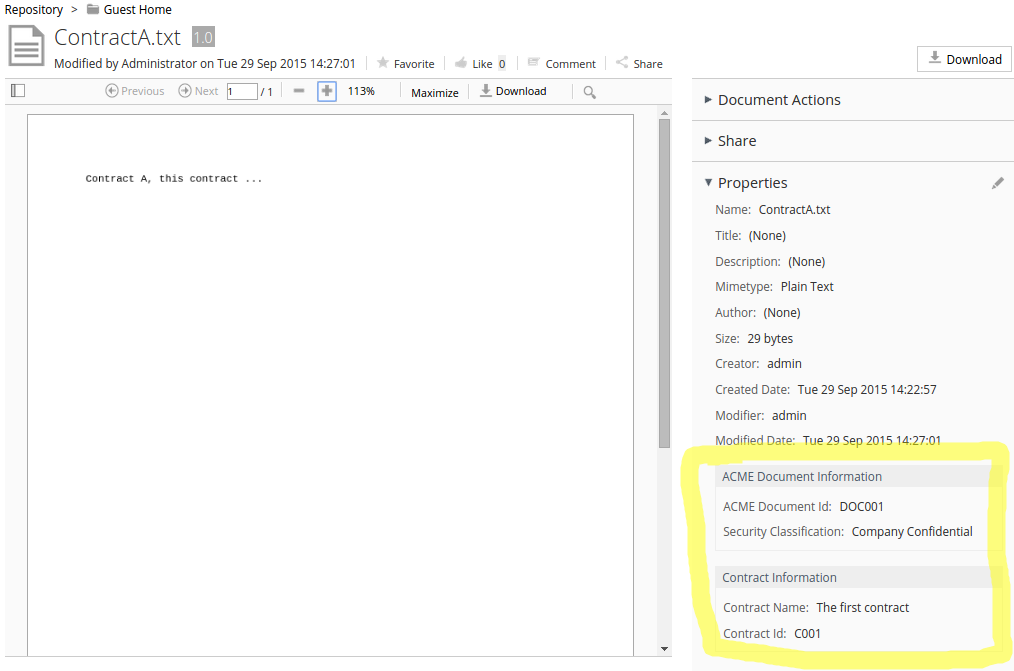This screenshot has height=671, width=1014.
Task: Toggle the sidebar panel icon in viewer toolbar
Action: tap(17, 90)
